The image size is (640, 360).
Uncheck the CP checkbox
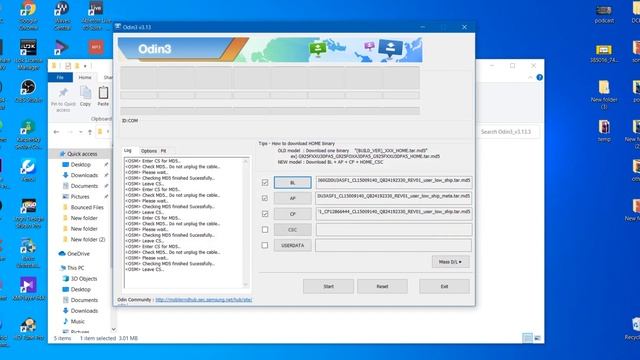[x=265, y=213]
